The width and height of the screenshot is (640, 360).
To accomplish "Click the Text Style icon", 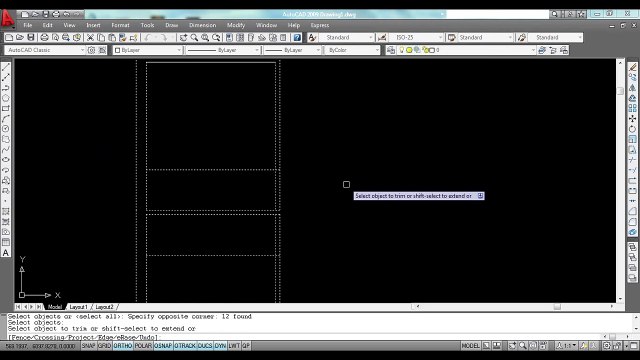I will [x=312, y=38].
